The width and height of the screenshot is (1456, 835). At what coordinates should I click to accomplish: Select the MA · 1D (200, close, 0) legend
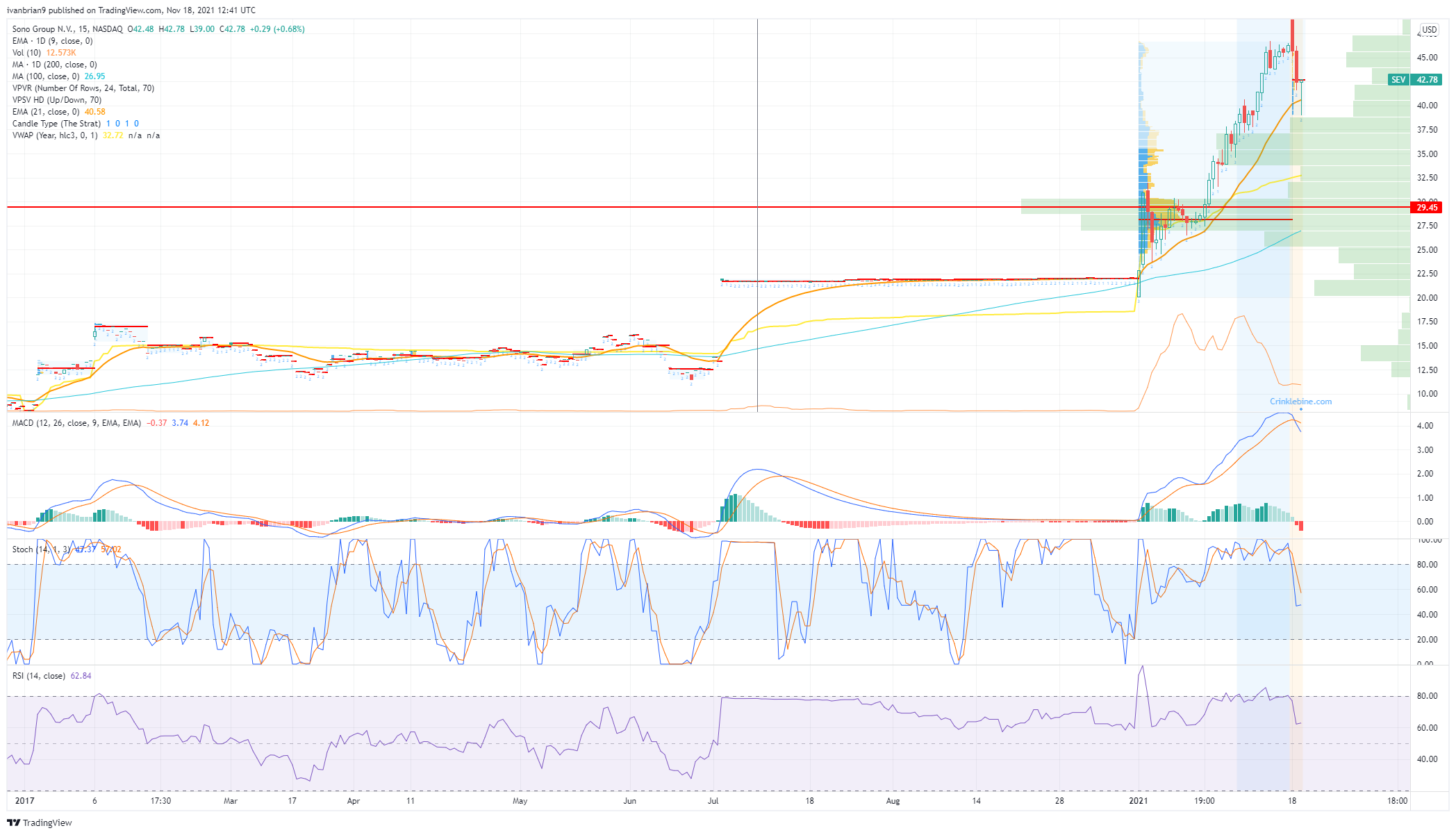pyautogui.click(x=55, y=65)
